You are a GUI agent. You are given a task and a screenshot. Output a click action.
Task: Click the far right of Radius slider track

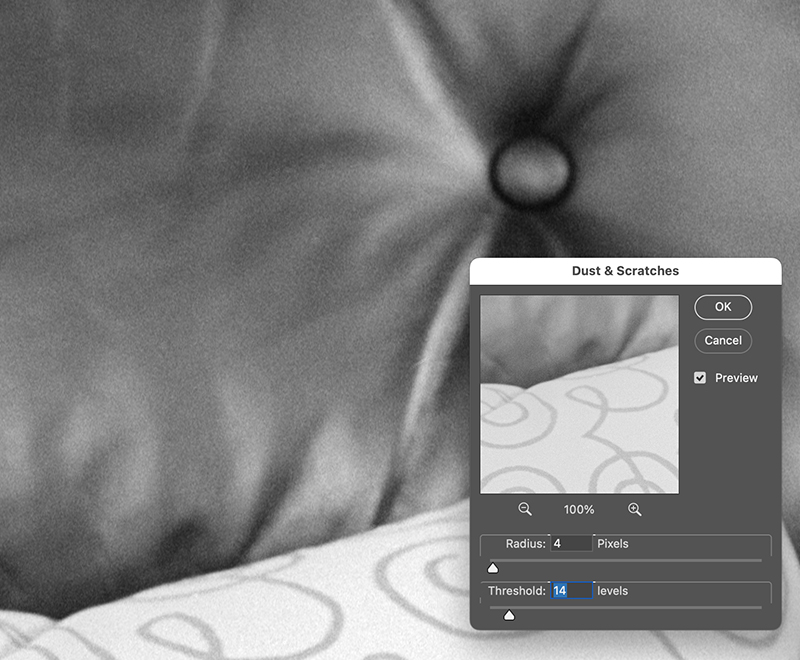click(758, 560)
